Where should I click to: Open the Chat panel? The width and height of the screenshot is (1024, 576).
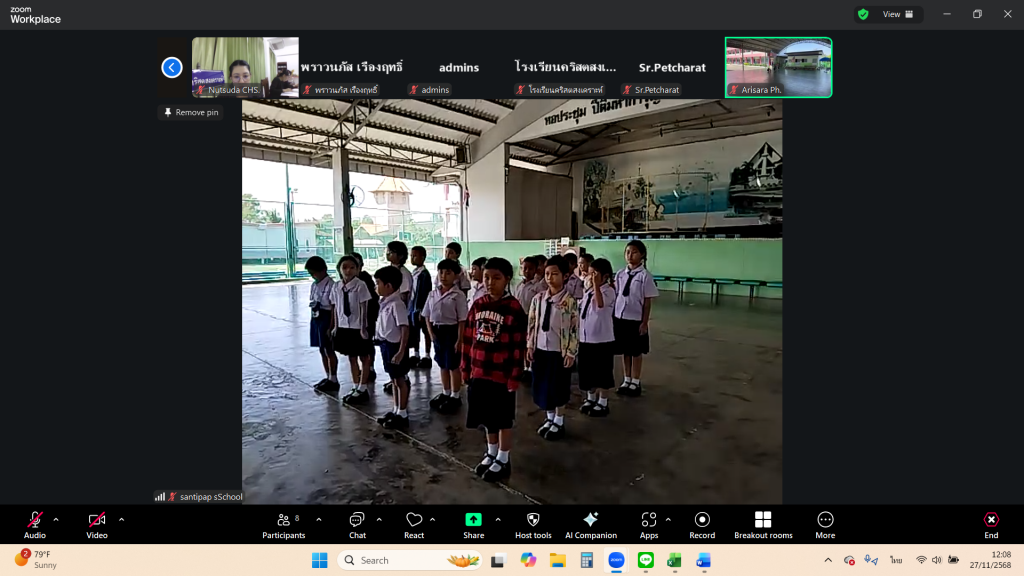click(357, 524)
